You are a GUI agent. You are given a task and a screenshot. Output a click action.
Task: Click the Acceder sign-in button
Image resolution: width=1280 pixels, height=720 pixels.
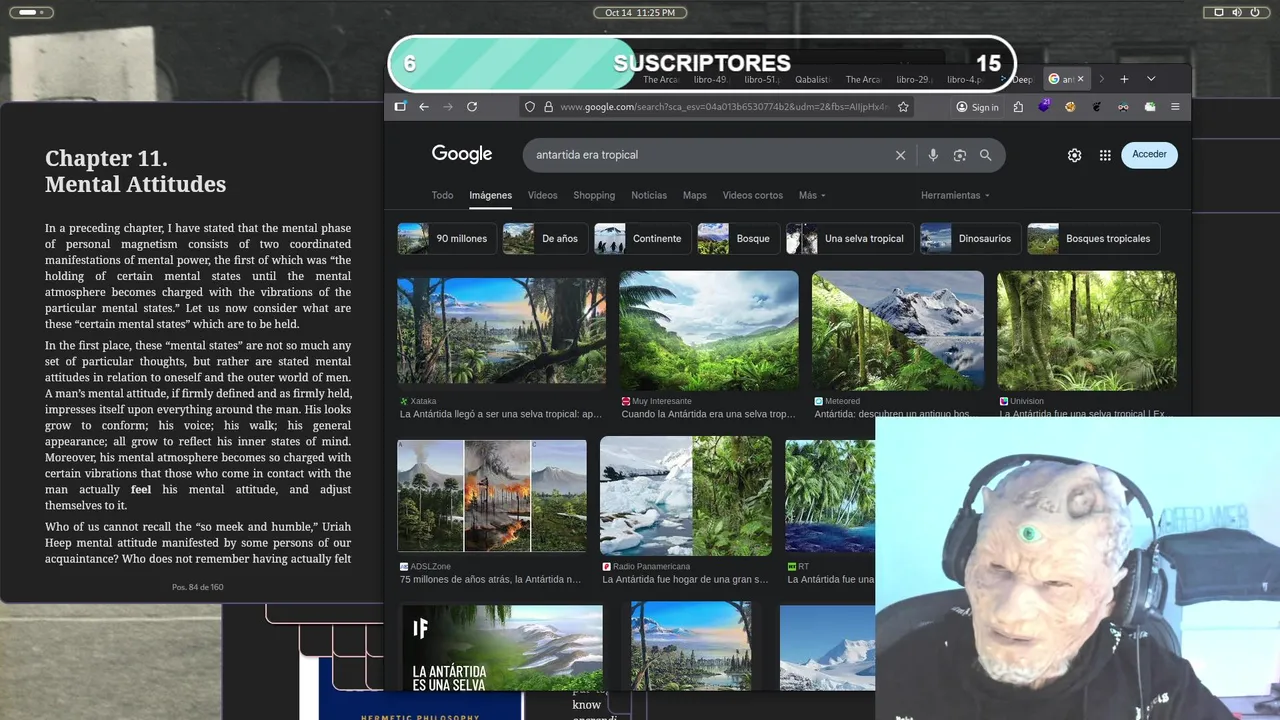point(1149,154)
